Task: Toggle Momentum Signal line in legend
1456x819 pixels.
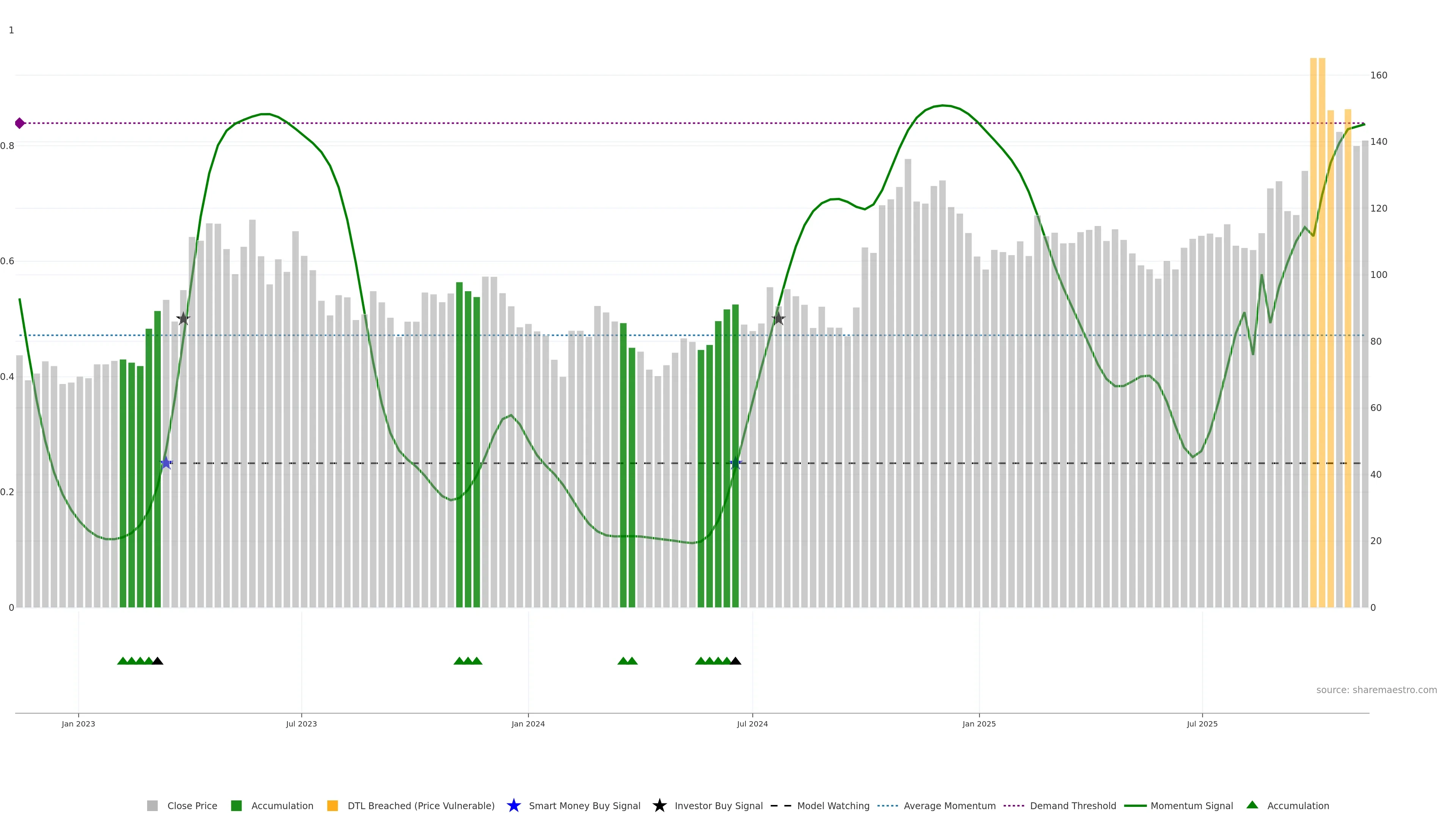Action: pos(1191,806)
